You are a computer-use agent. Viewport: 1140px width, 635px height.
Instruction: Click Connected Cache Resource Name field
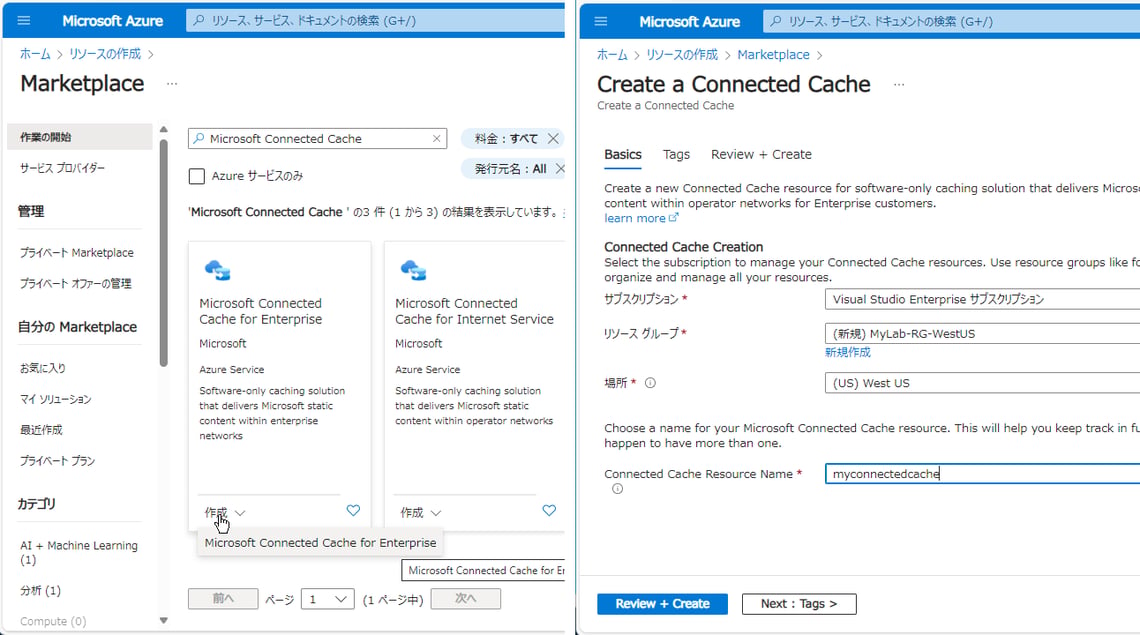point(982,474)
